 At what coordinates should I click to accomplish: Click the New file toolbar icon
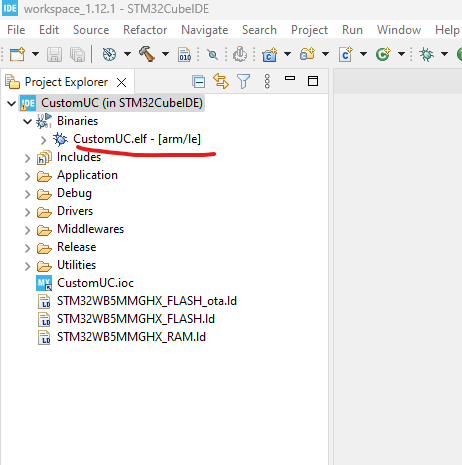17,54
